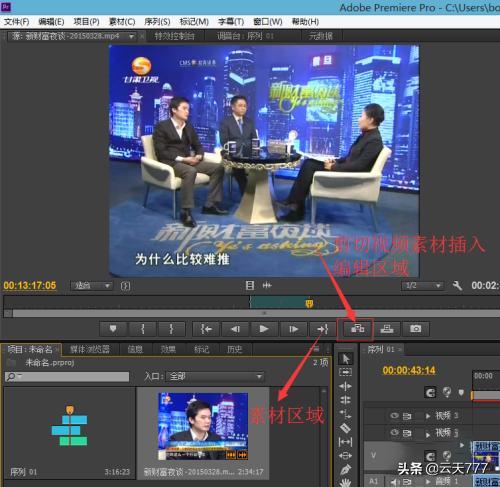Screen dimensions: 500x487
Task: Select the Track Select tool
Action: tap(346, 372)
